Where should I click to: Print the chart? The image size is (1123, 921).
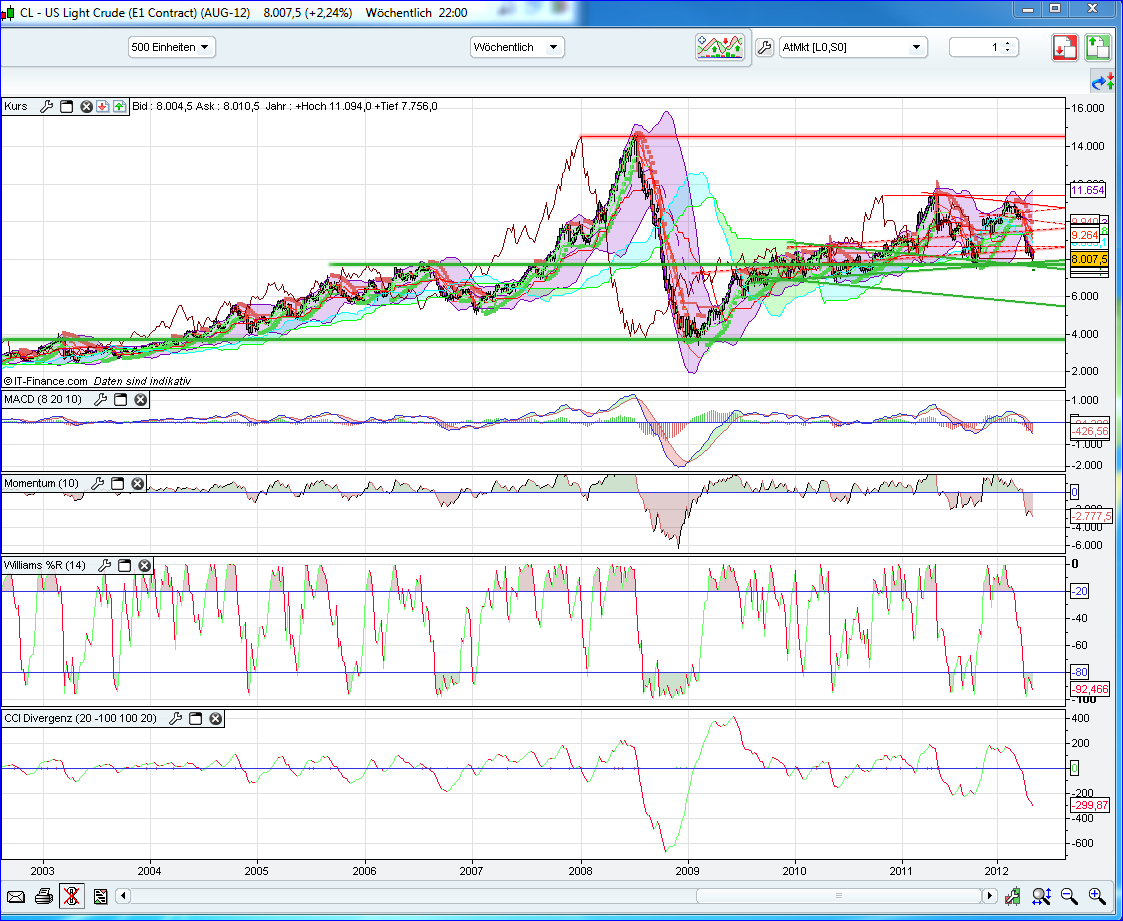click(43, 896)
